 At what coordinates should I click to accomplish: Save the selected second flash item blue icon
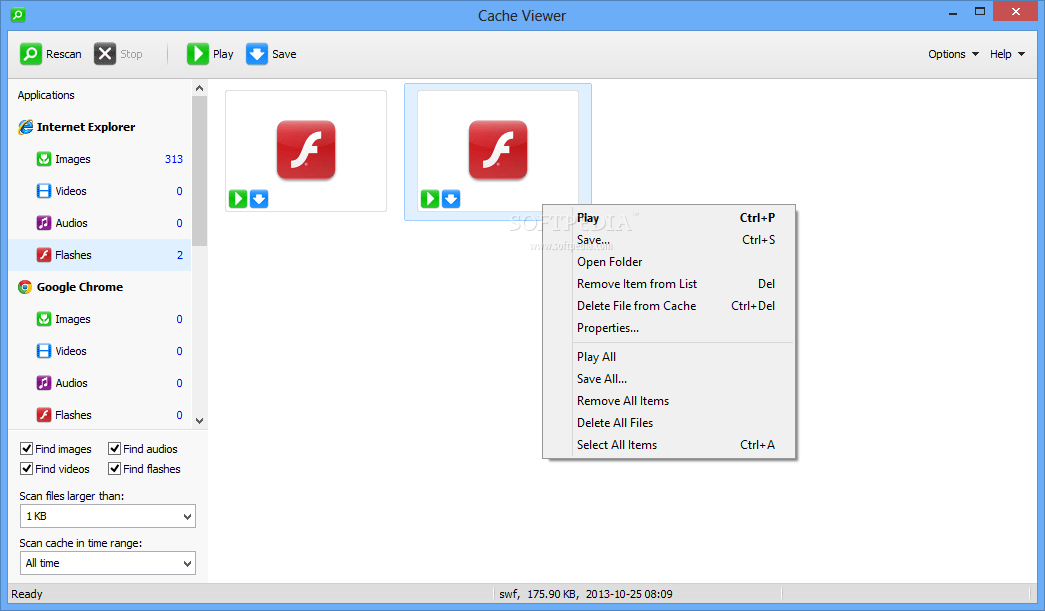[x=451, y=199]
